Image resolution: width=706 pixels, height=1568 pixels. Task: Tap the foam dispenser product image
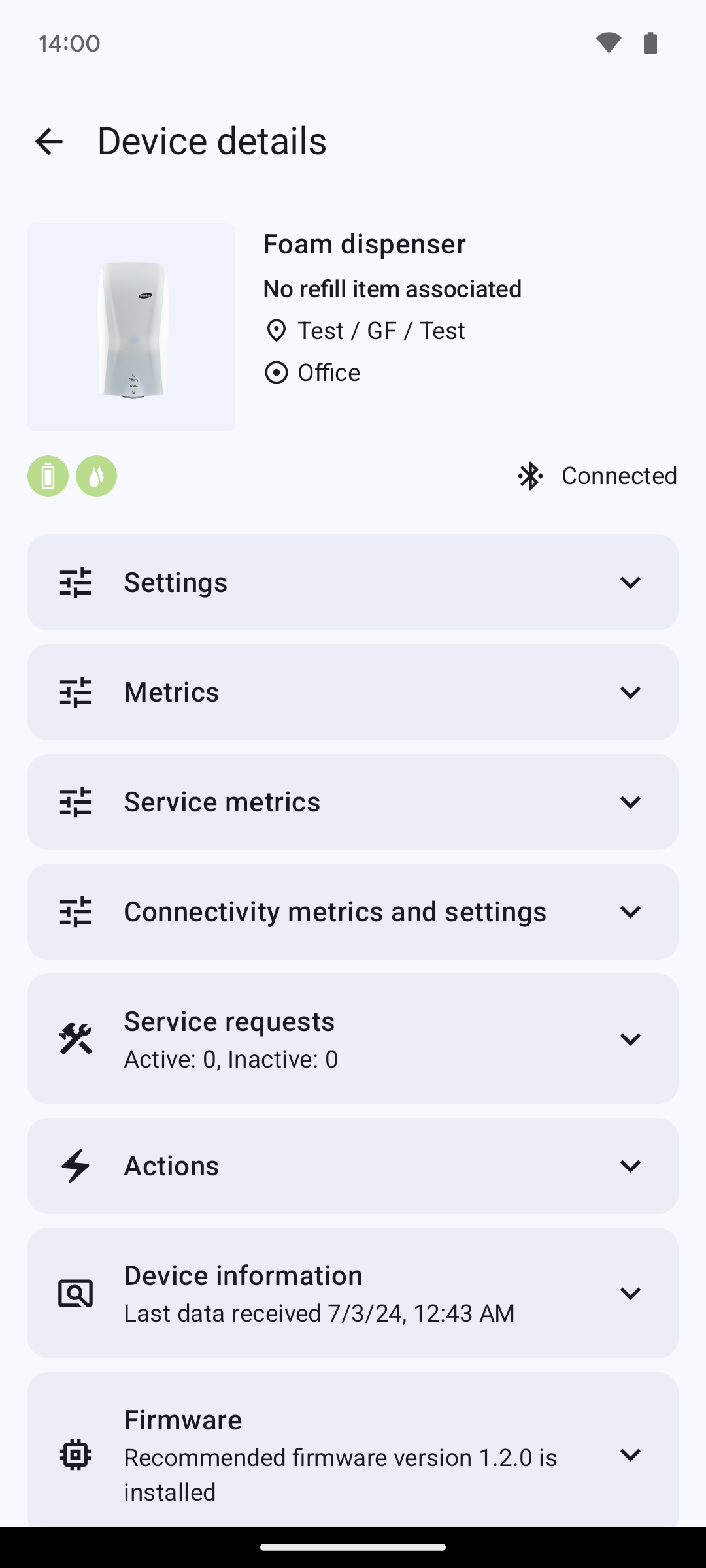tap(131, 327)
